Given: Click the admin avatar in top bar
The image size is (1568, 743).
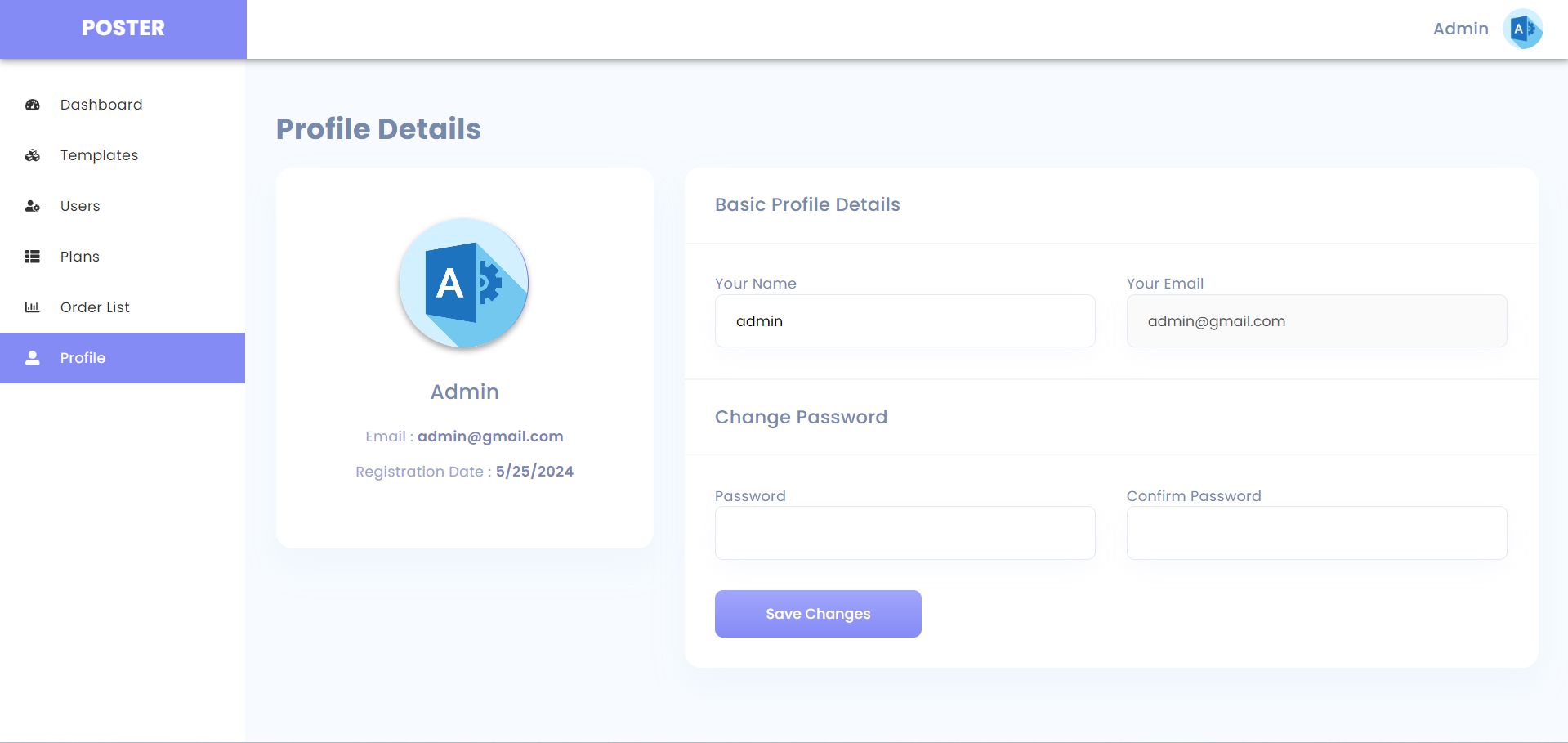Looking at the screenshot, I should tap(1522, 29).
